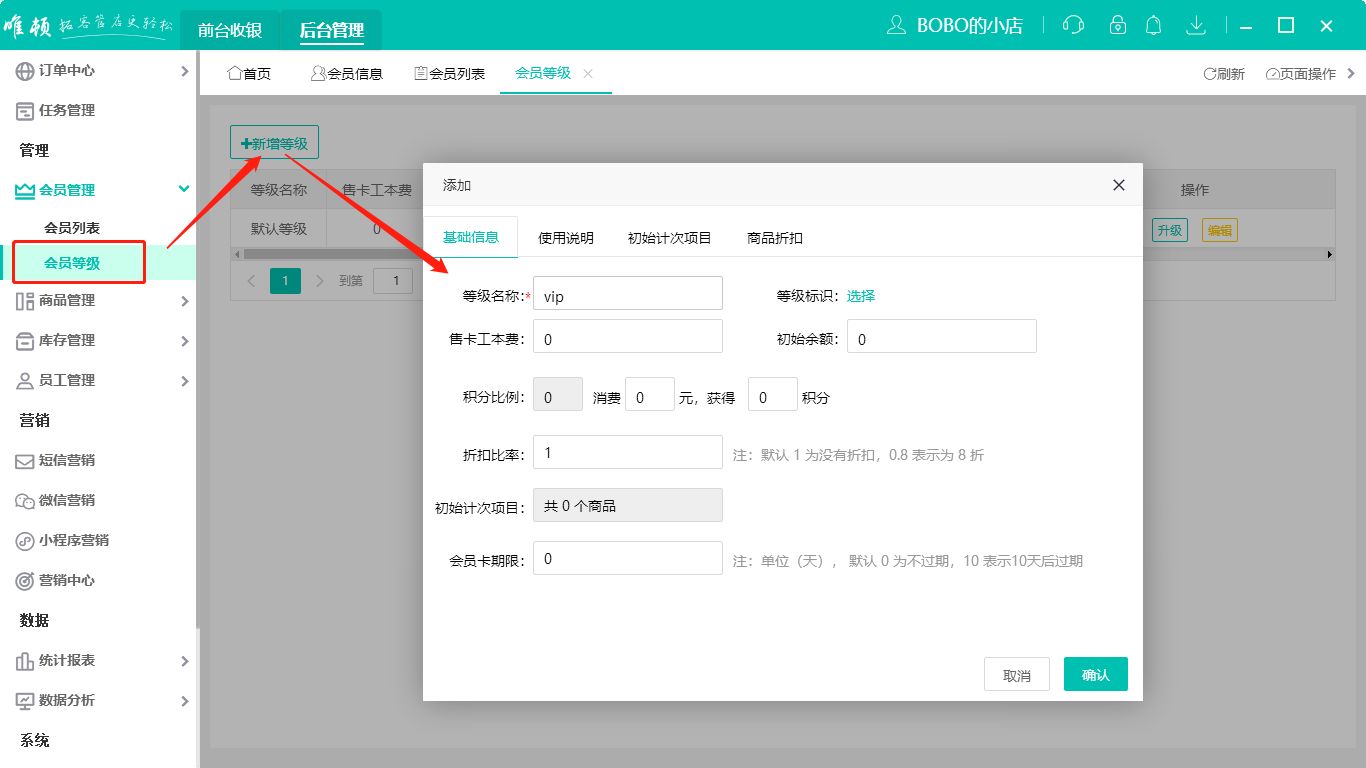This screenshot has height=768, width=1366.
Task: Click the 会员卡期限 input field
Action: 628,558
